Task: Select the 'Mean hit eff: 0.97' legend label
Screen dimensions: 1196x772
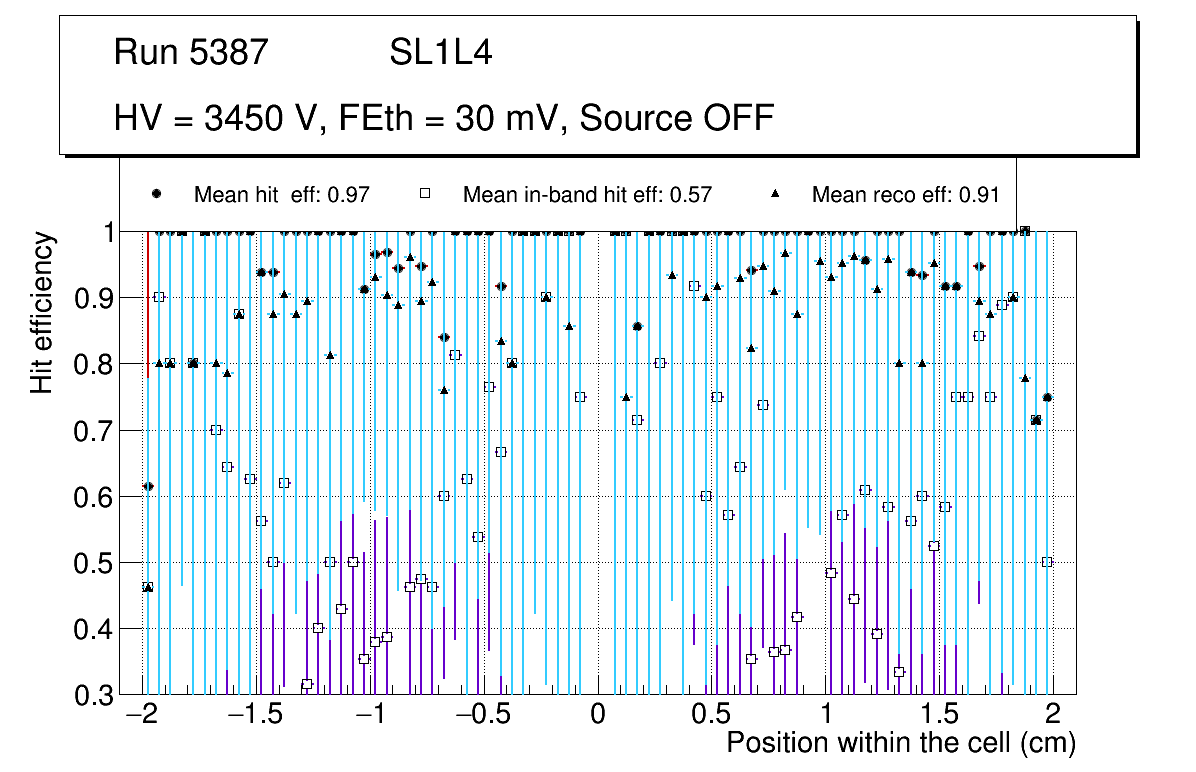Action: [282, 195]
